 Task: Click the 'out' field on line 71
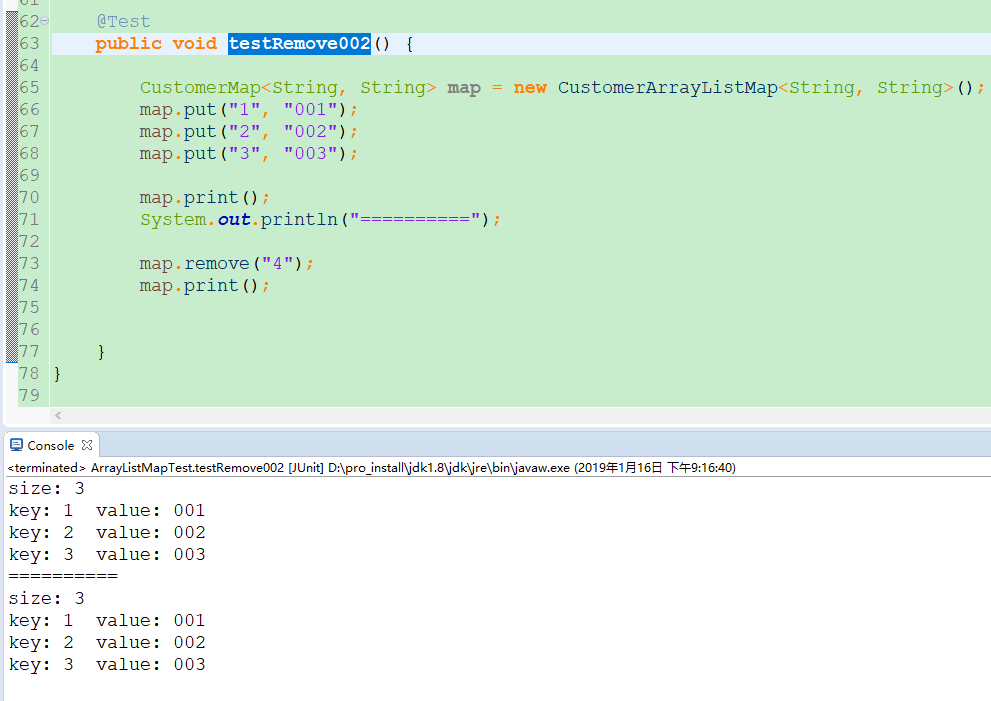pyautogui.click(x=234, y=219)
